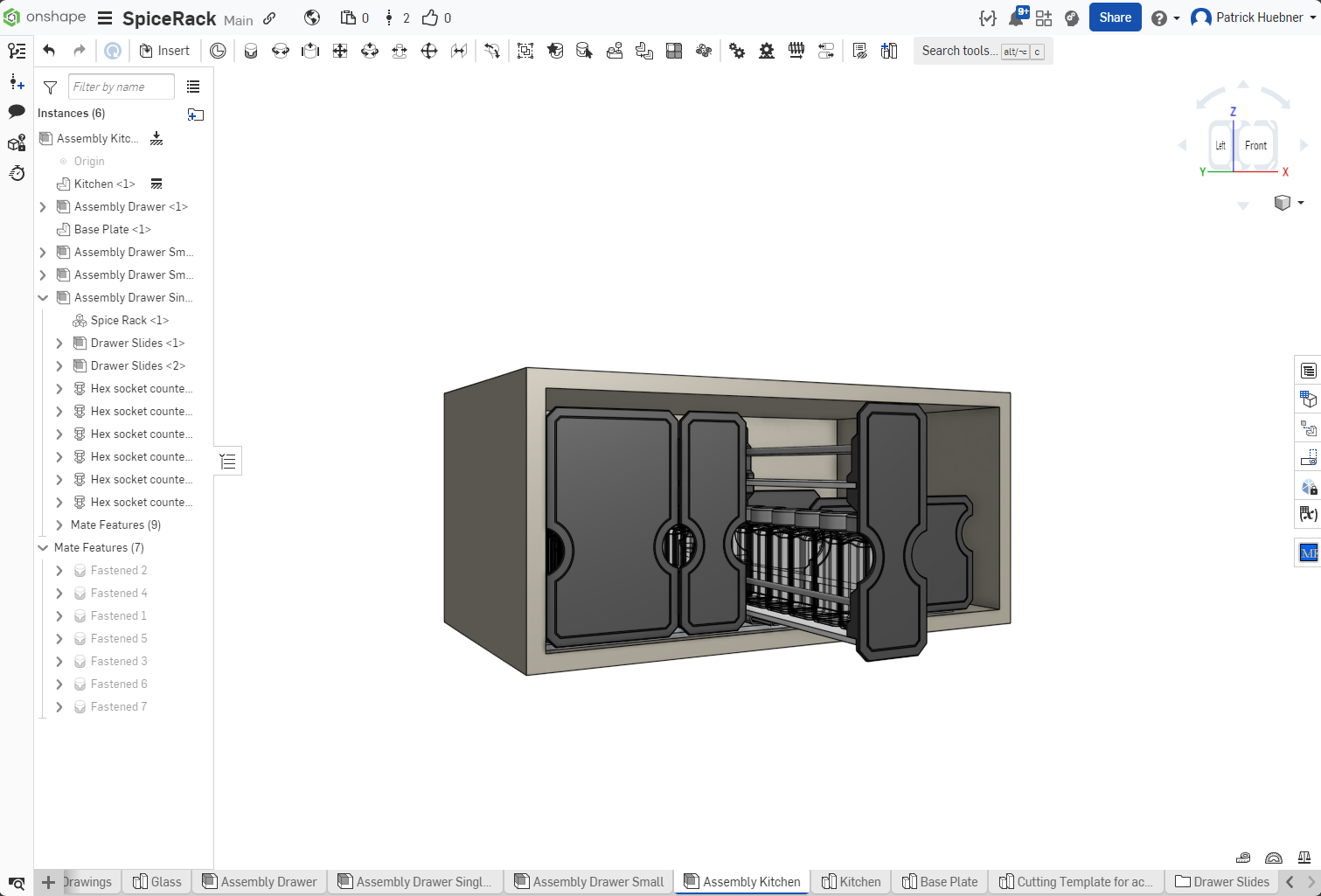Select the Rack and pinion relation tool
The image size is (1321, 896).
pos(767,51)
